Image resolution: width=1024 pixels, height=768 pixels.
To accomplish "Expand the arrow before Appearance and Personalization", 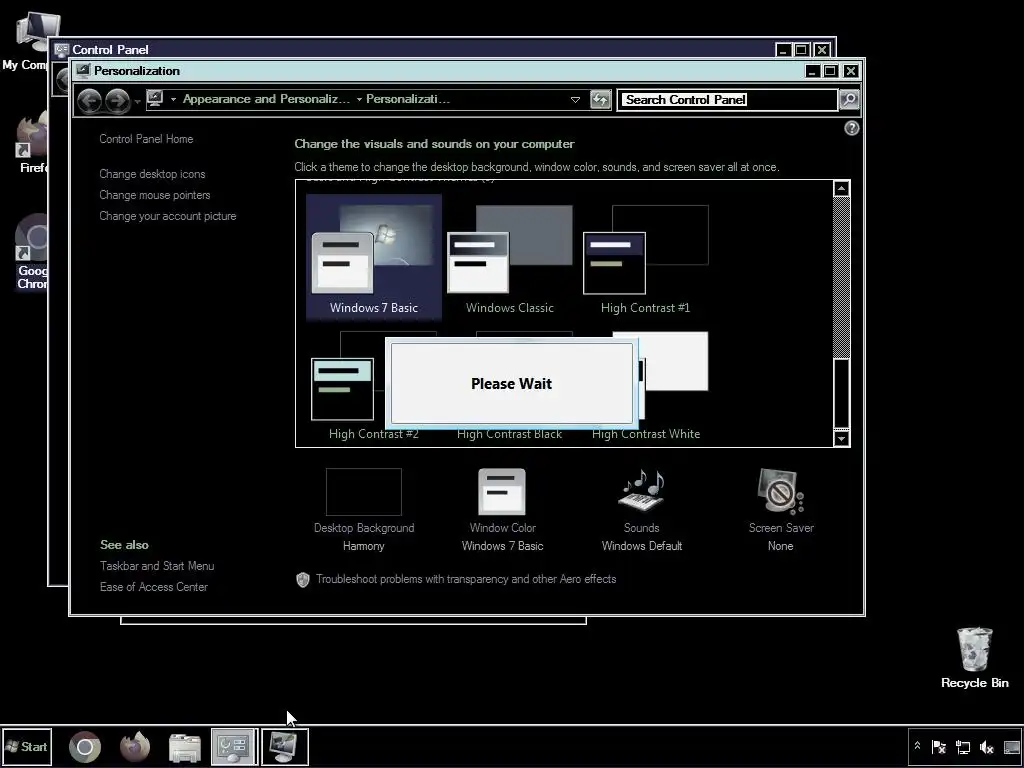I will 173,99.
